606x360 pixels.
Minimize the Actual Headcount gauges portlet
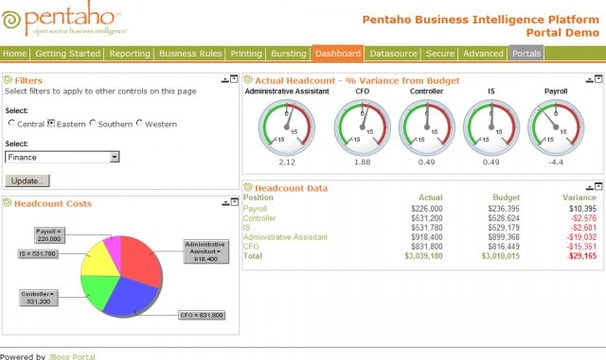[x=589, y=80]
